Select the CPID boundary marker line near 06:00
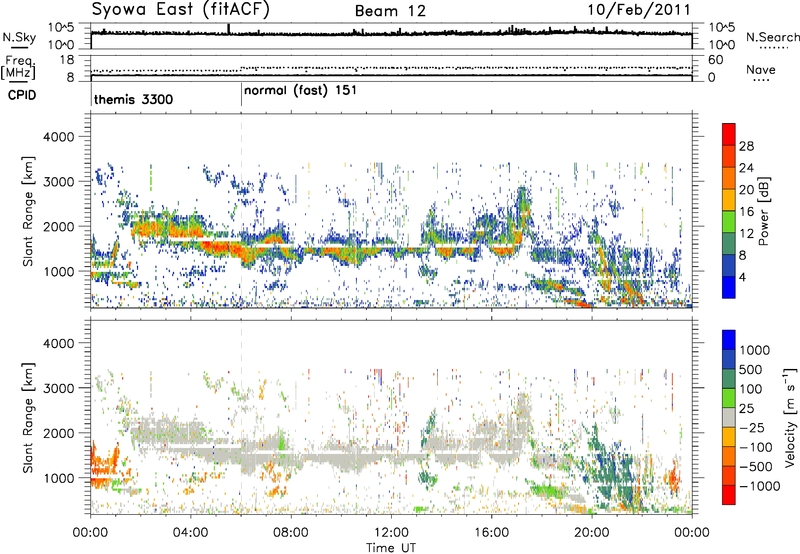 [241, 95]
